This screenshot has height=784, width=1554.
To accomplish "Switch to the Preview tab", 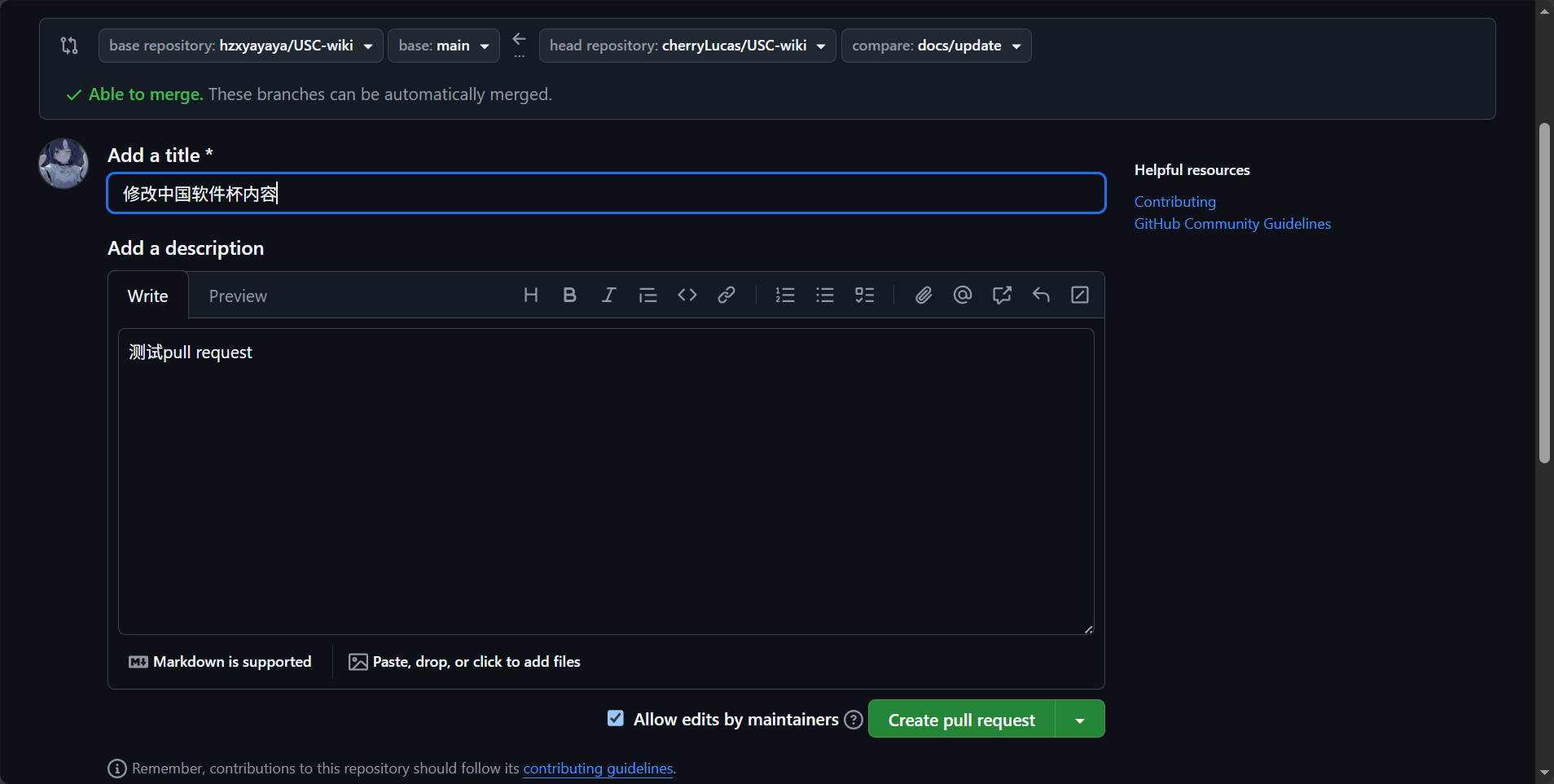I will click(x=238, y=296).
